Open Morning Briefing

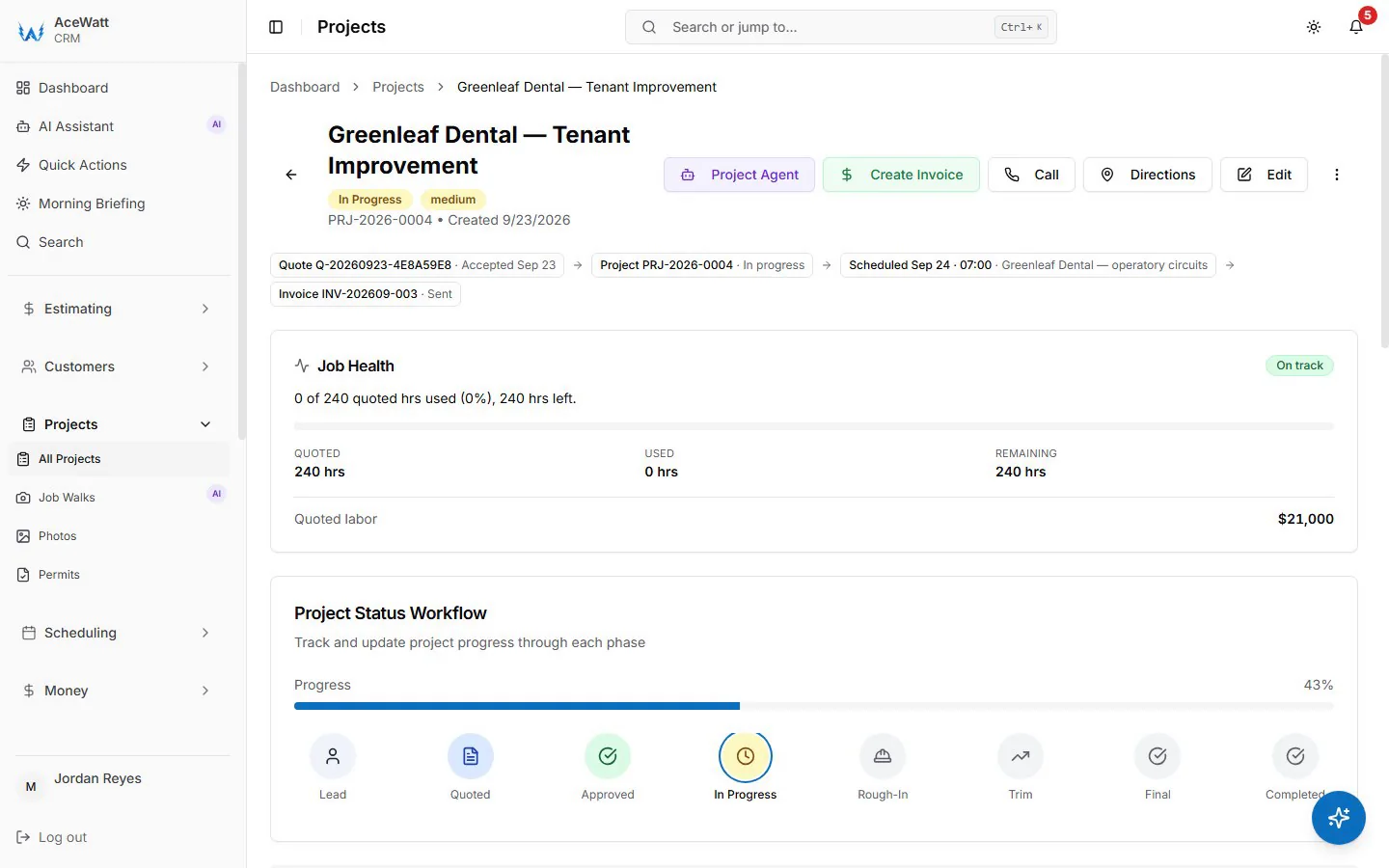point(119,203)
